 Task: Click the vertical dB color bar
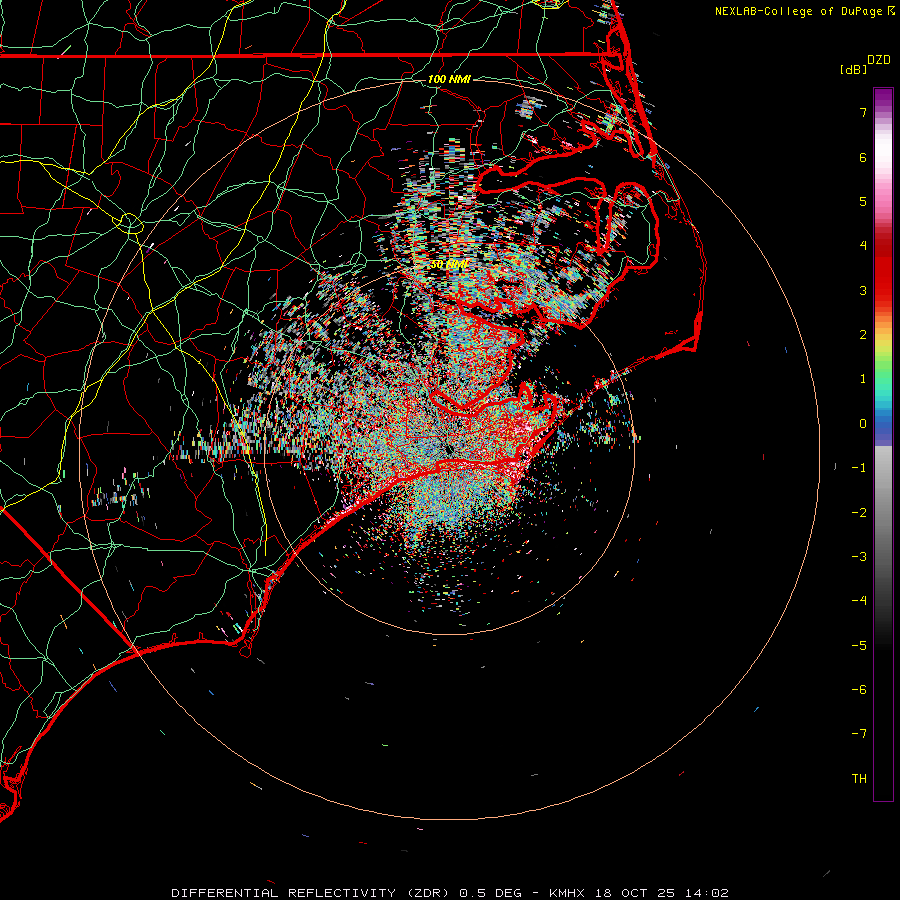[883, 445]
